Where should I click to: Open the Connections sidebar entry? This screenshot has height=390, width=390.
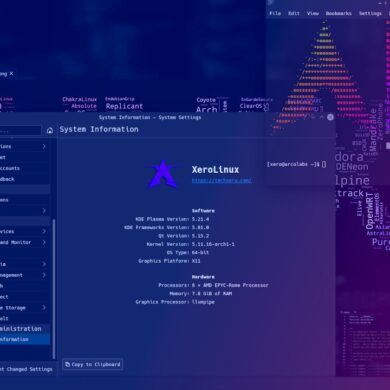tap(25, 200)
